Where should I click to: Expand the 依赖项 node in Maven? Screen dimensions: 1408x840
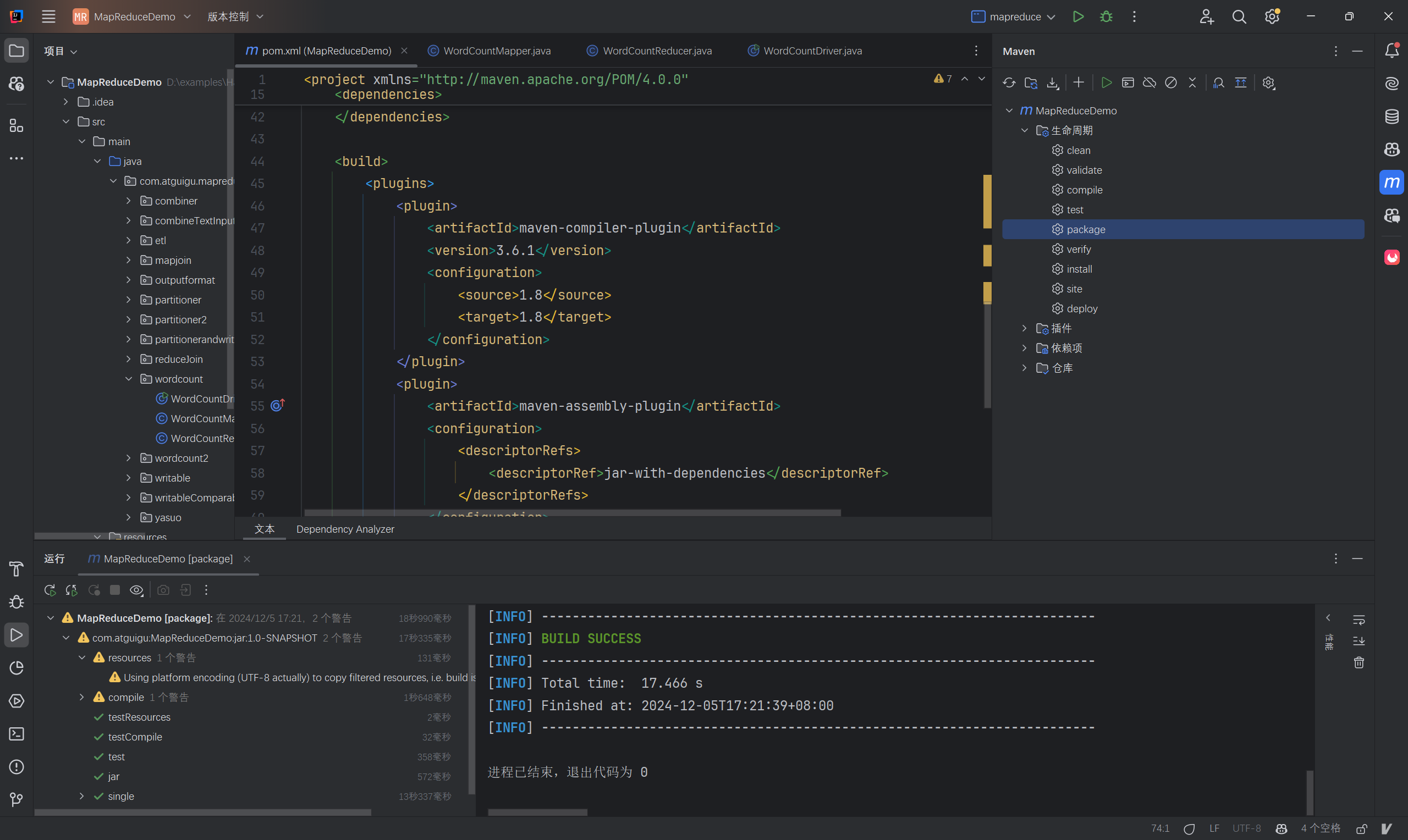tap(1024, 348)
